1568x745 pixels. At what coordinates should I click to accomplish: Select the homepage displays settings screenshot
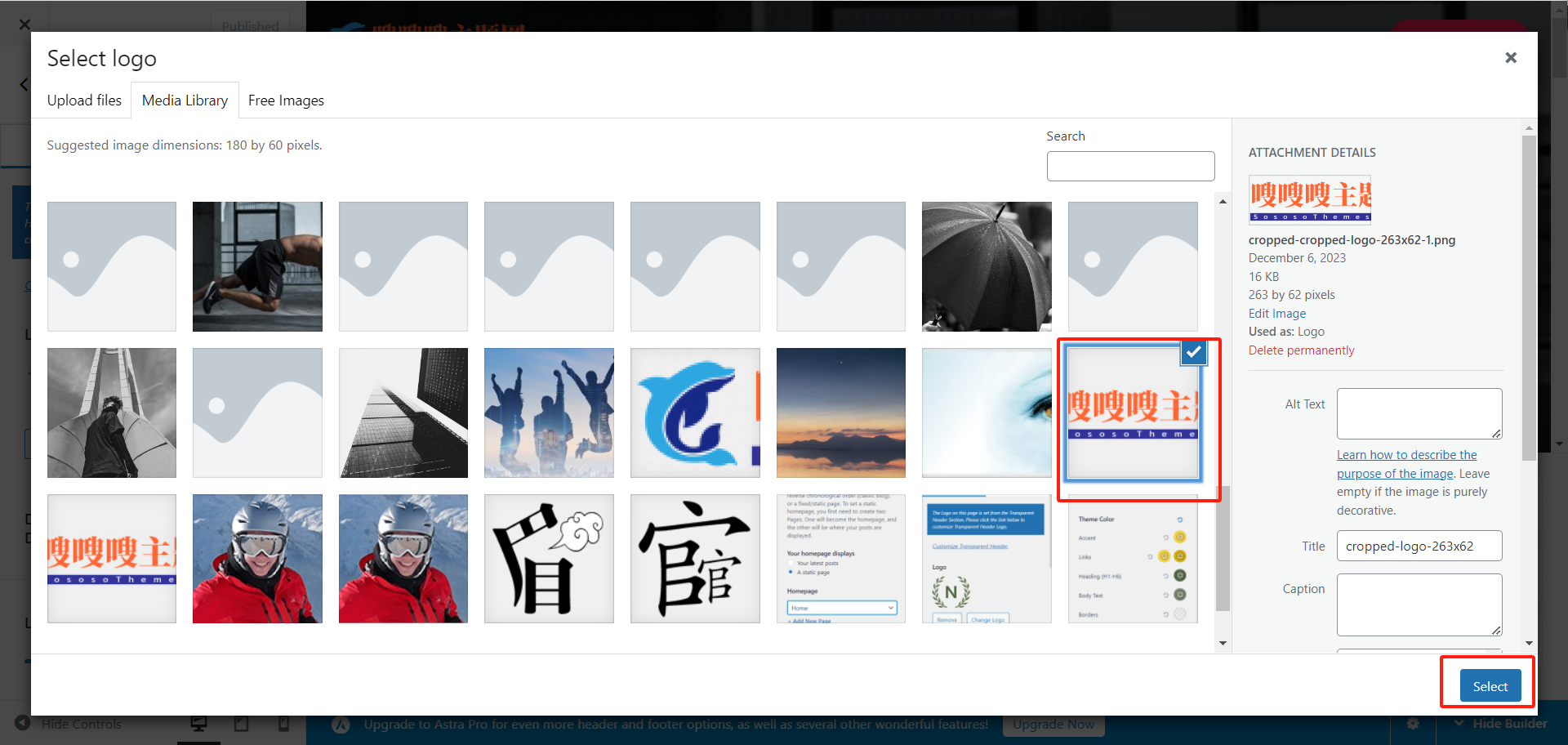(x=841, y=559)
